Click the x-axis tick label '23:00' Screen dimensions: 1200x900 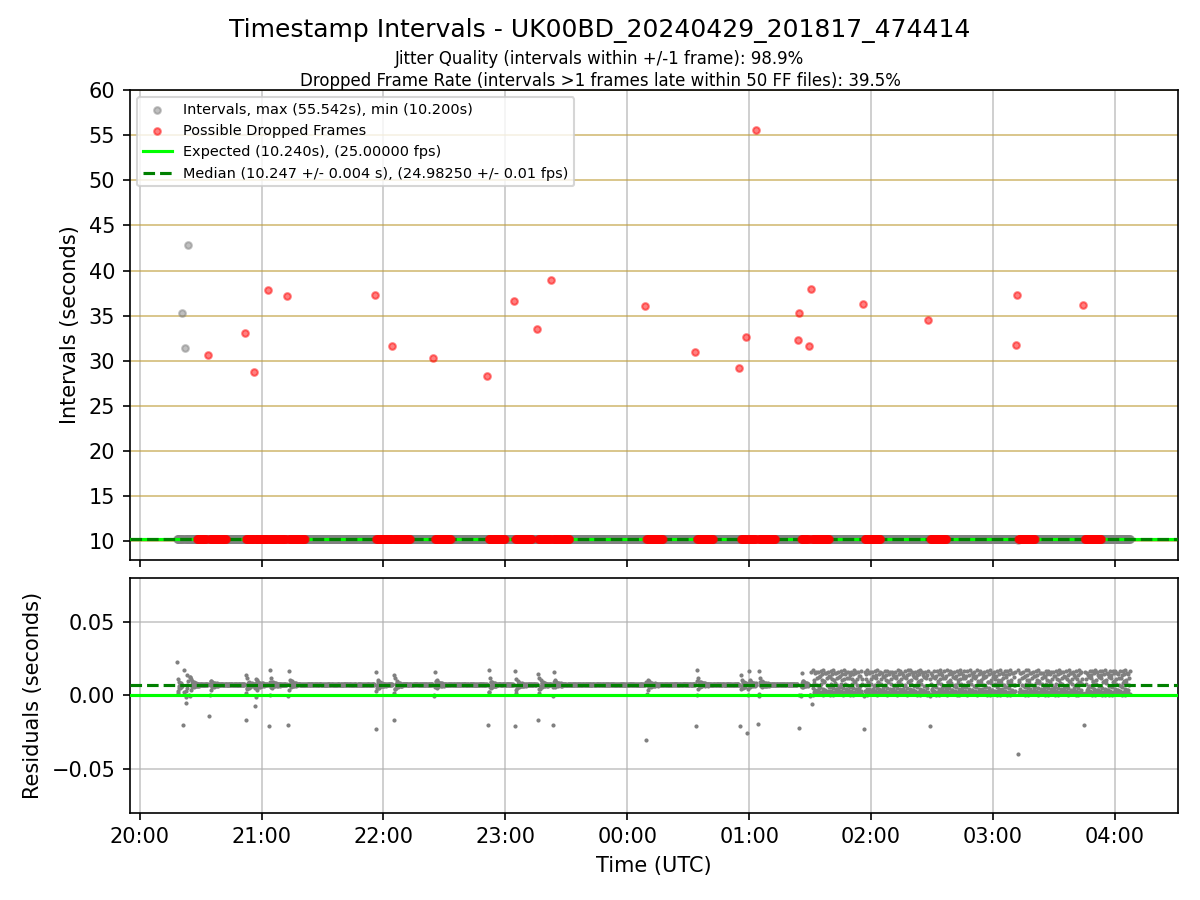tap(505, 834)
